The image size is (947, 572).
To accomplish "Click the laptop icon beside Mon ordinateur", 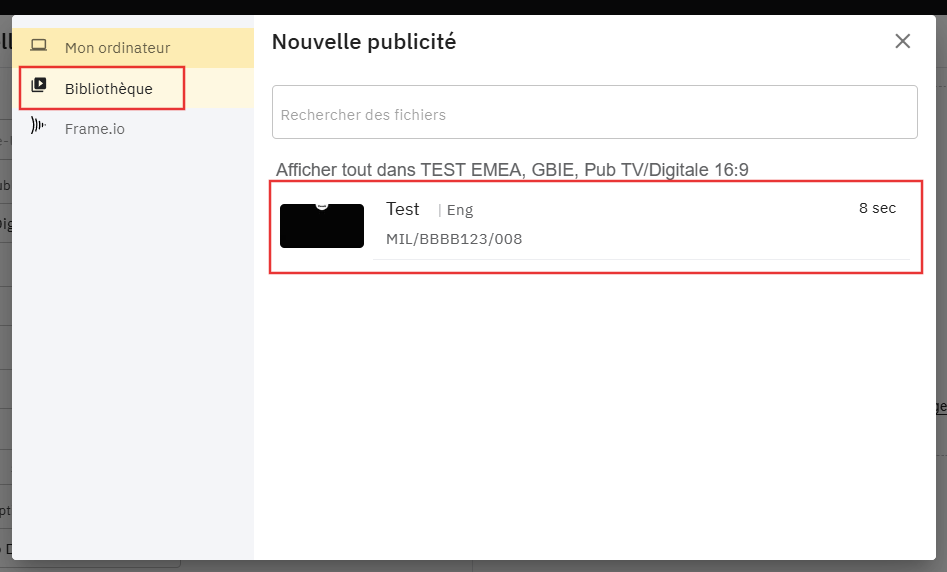I will [39, 46].
